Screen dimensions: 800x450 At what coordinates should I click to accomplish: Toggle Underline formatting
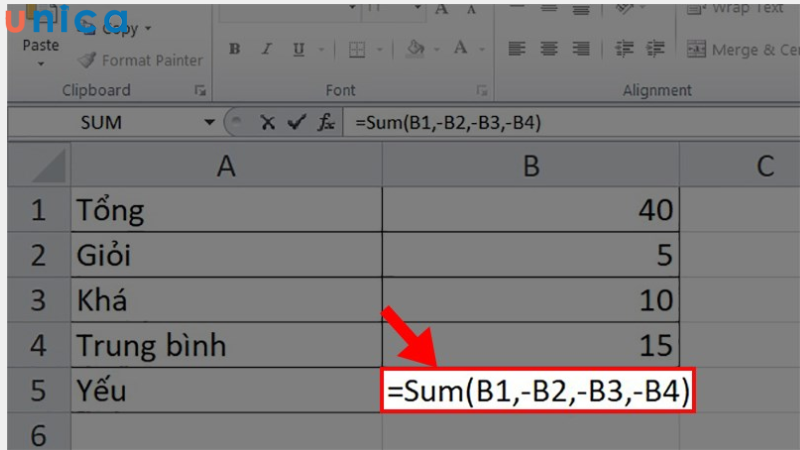point(298,49)
